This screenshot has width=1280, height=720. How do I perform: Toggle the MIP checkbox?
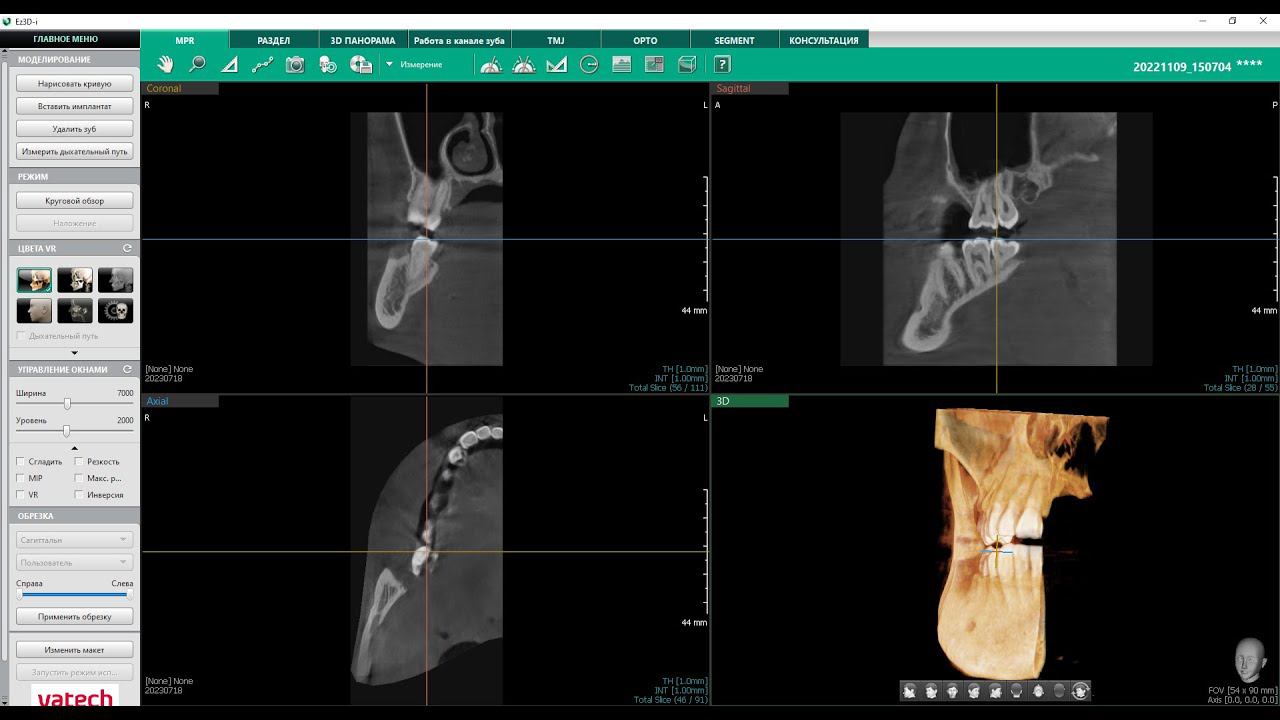pyautogui.click(x=21, y=478)
